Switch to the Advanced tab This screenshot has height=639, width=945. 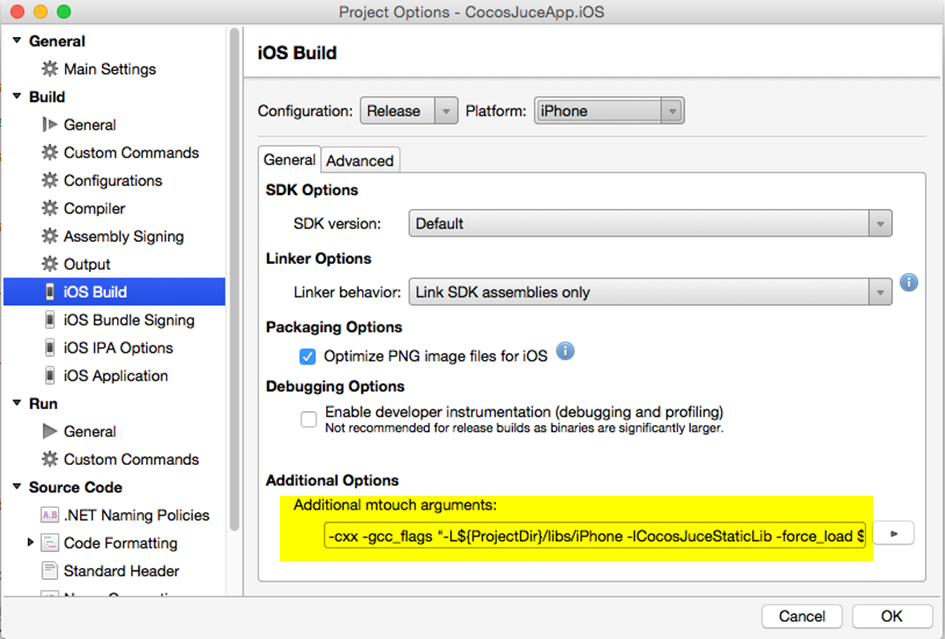pyautogui.click(x=360, y=161)
